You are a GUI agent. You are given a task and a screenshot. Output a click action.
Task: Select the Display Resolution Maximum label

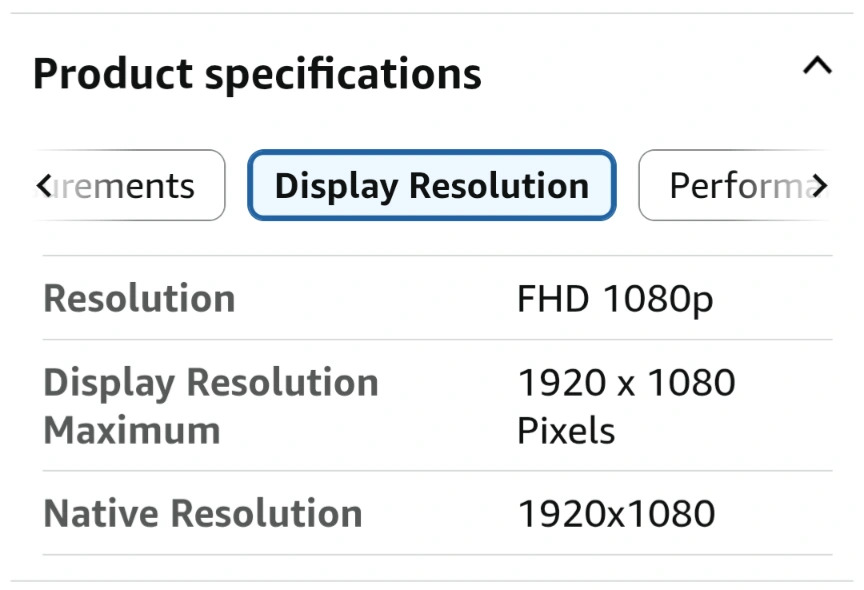[211, 406]
